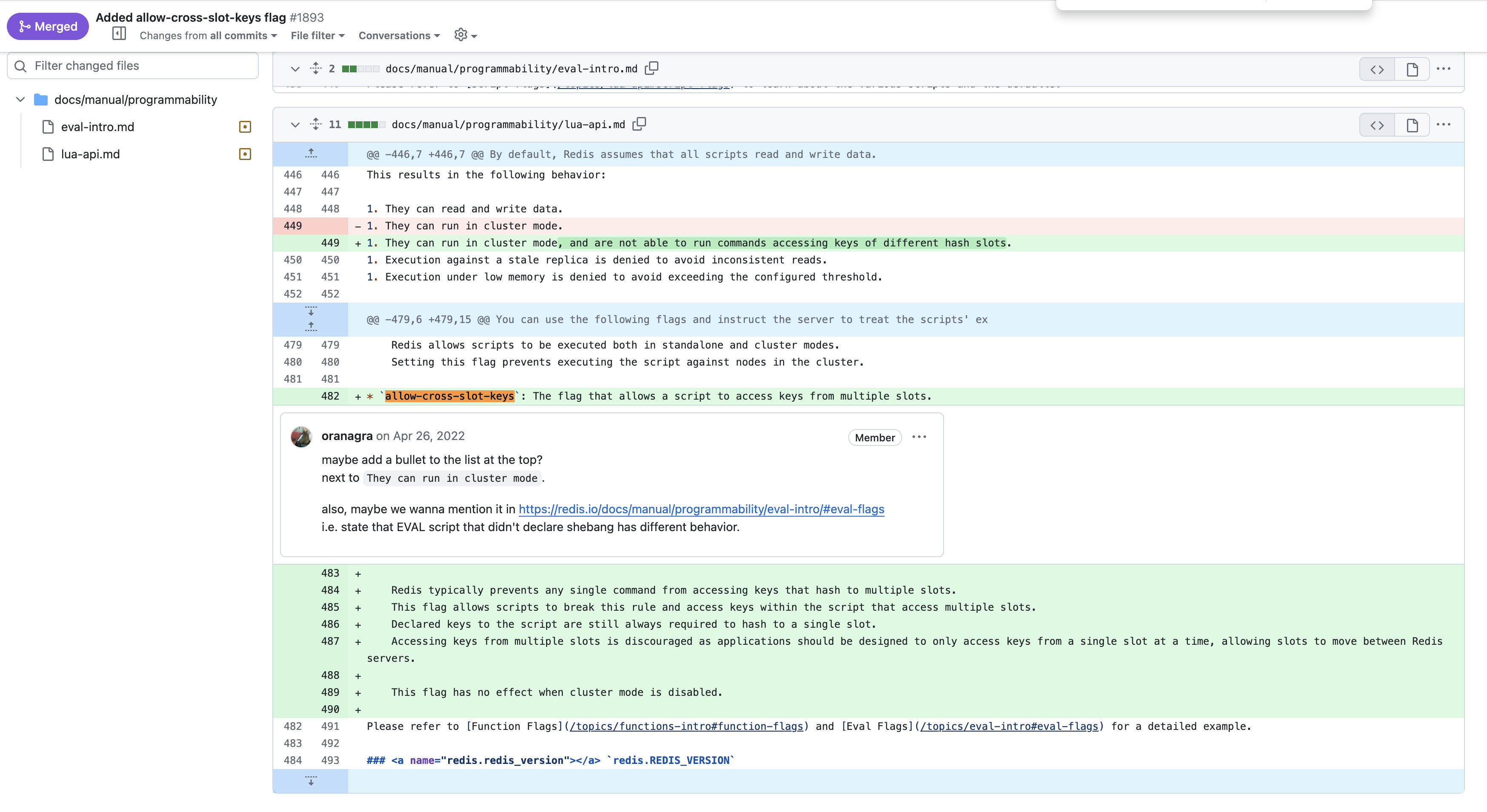The image size is (1487, 812).
Task: Open more options for eval-intro.md
Action: [x=1443, y=69]
